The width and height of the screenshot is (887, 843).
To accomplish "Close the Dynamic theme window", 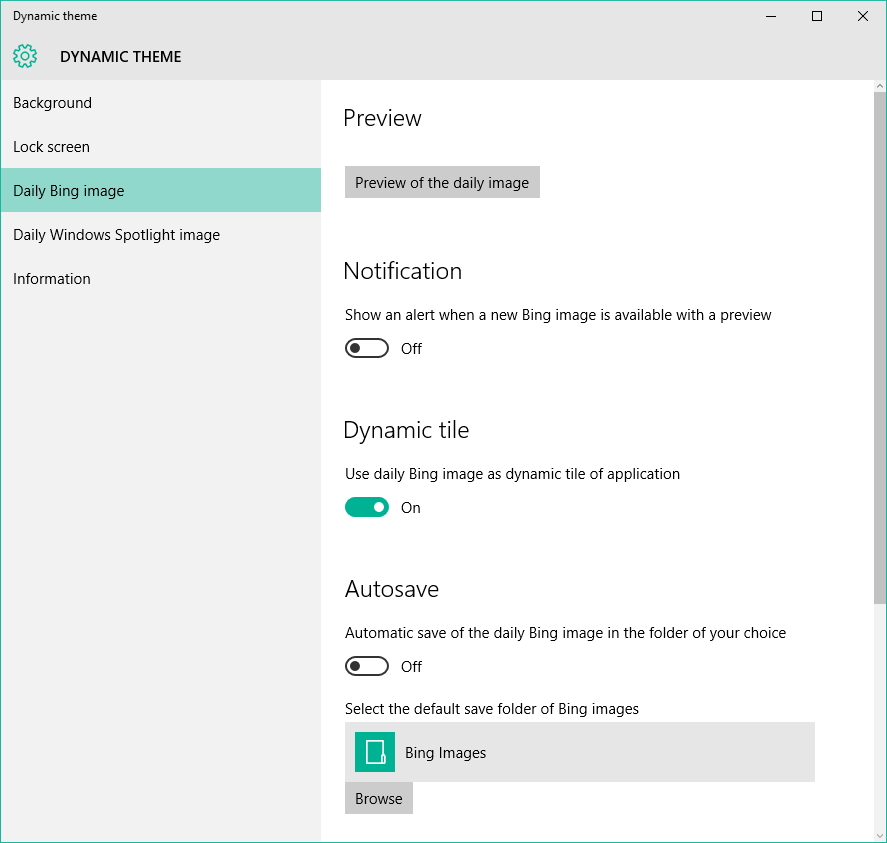I will [863, 16].
